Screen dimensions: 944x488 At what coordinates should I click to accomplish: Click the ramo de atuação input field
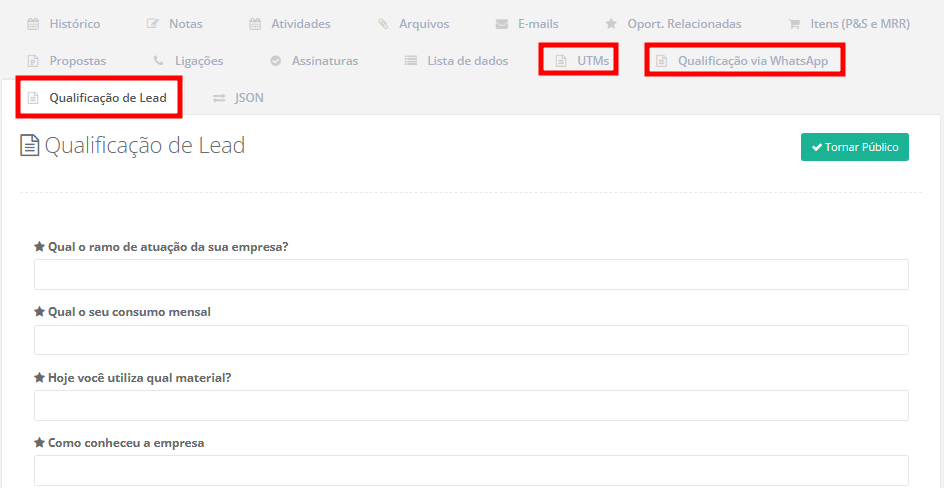coord(471,275)
